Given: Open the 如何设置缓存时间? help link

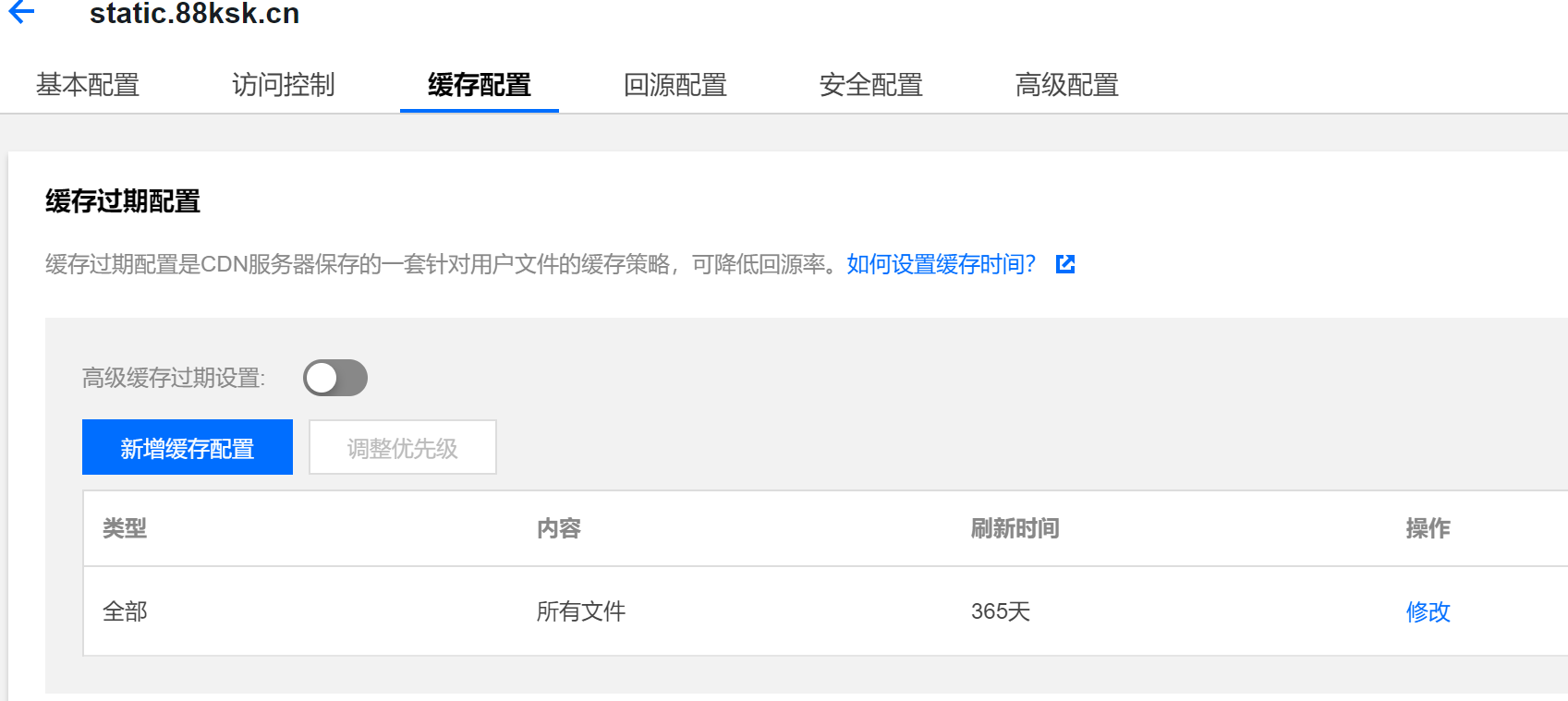Looking at the screenshot, I should [942, 264].
